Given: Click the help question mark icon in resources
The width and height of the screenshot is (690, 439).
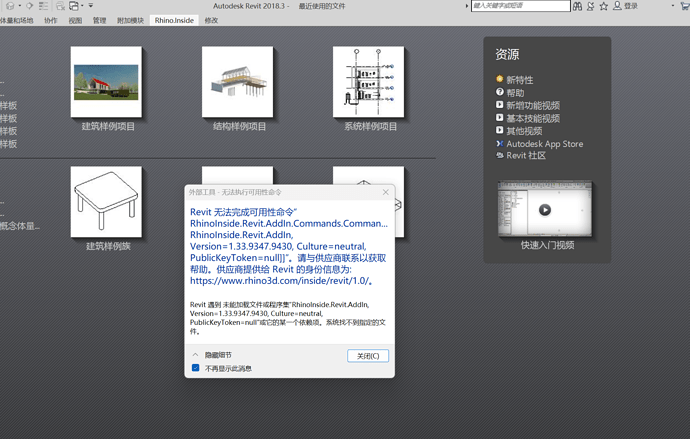Looking at the screenshot, I should [500, 92].
